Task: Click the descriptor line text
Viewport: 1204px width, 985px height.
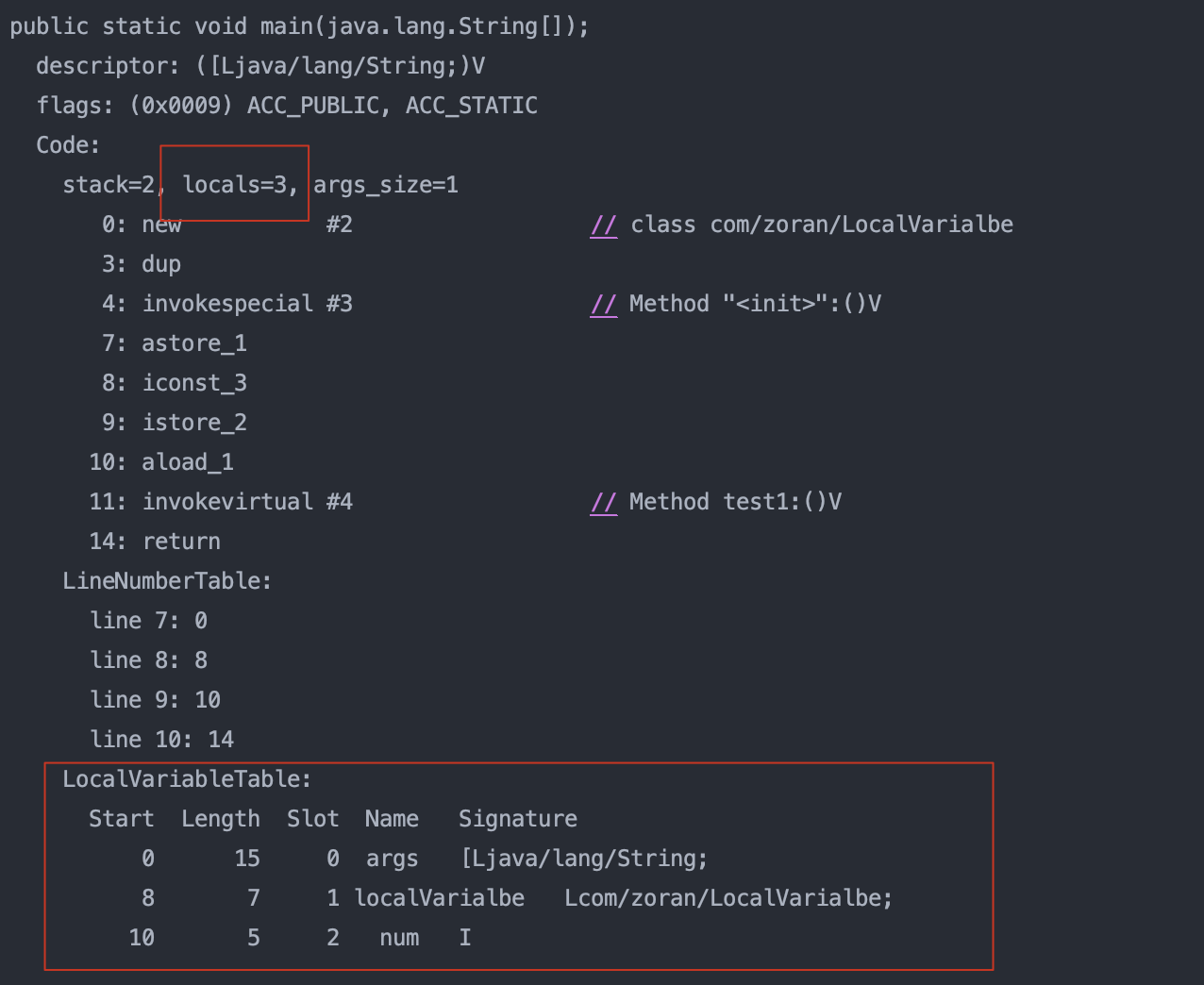Action: [260, 66]
